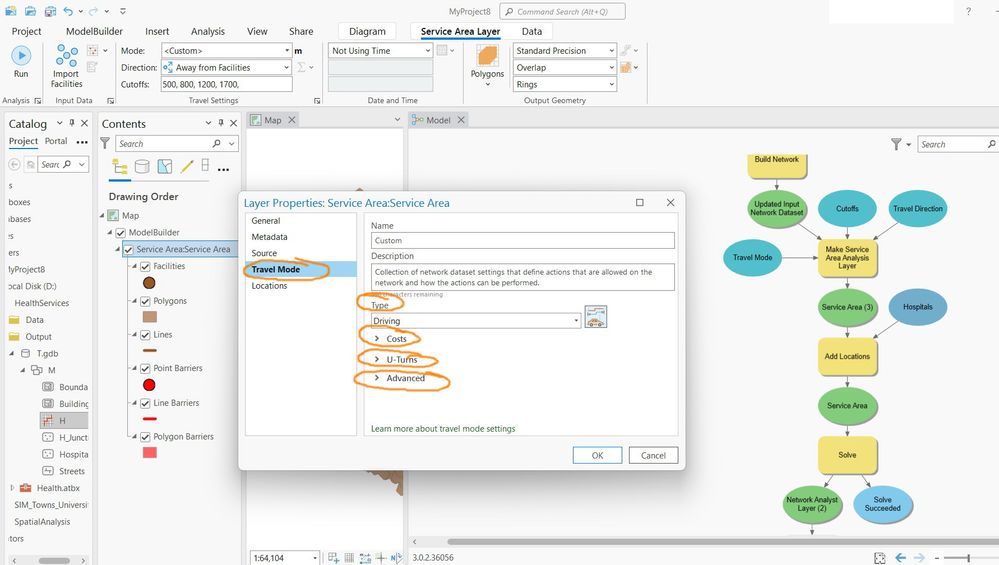Open the help question mark icon
This screenshot has width=999, height=565.
968,11
